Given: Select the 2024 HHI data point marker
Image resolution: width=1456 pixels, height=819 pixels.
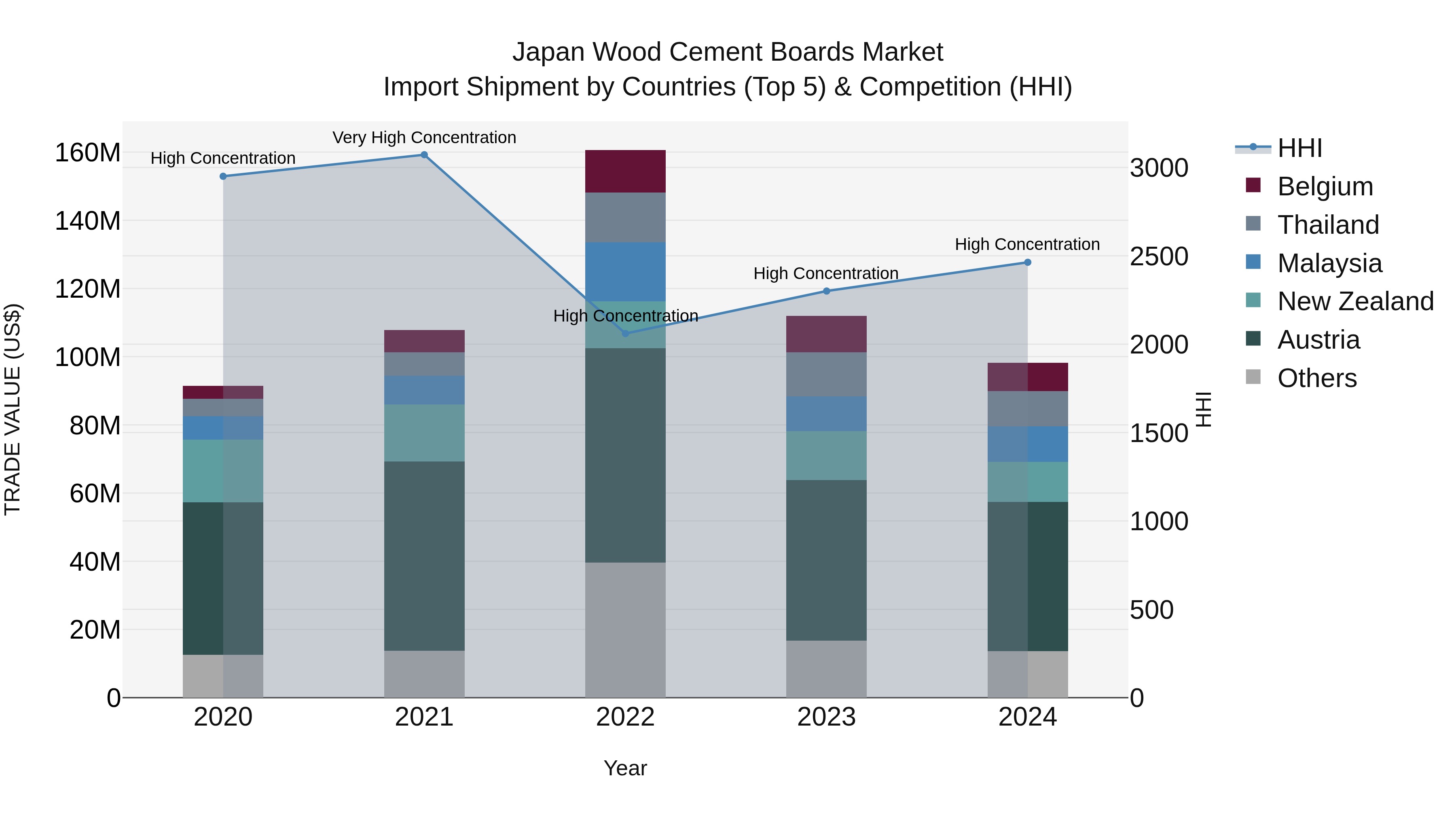Looking at the screenshot, I should [1028, 262].
